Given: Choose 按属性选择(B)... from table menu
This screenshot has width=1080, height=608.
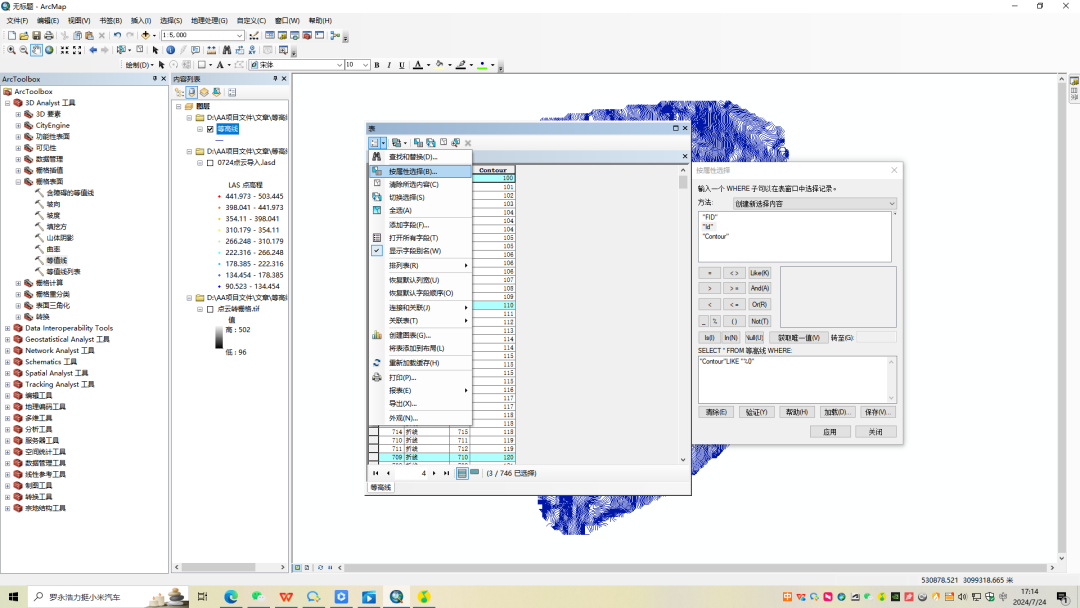Looking at the screenshot, I should pos(420,171).
